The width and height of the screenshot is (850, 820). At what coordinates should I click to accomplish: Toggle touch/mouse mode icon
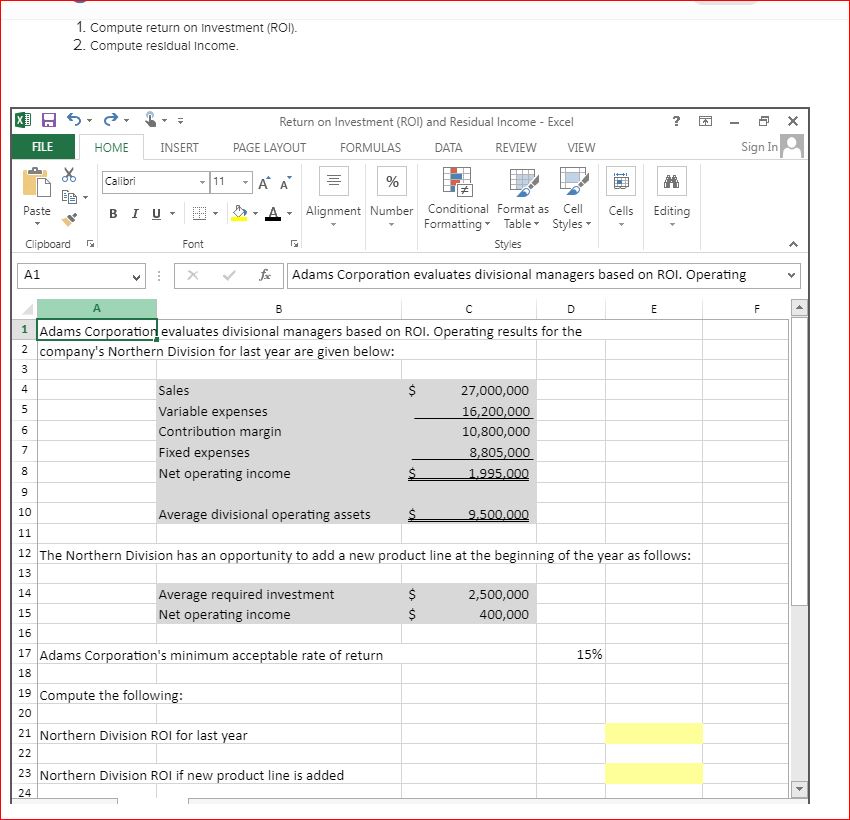pyautogui.click(x=151, y=119)
